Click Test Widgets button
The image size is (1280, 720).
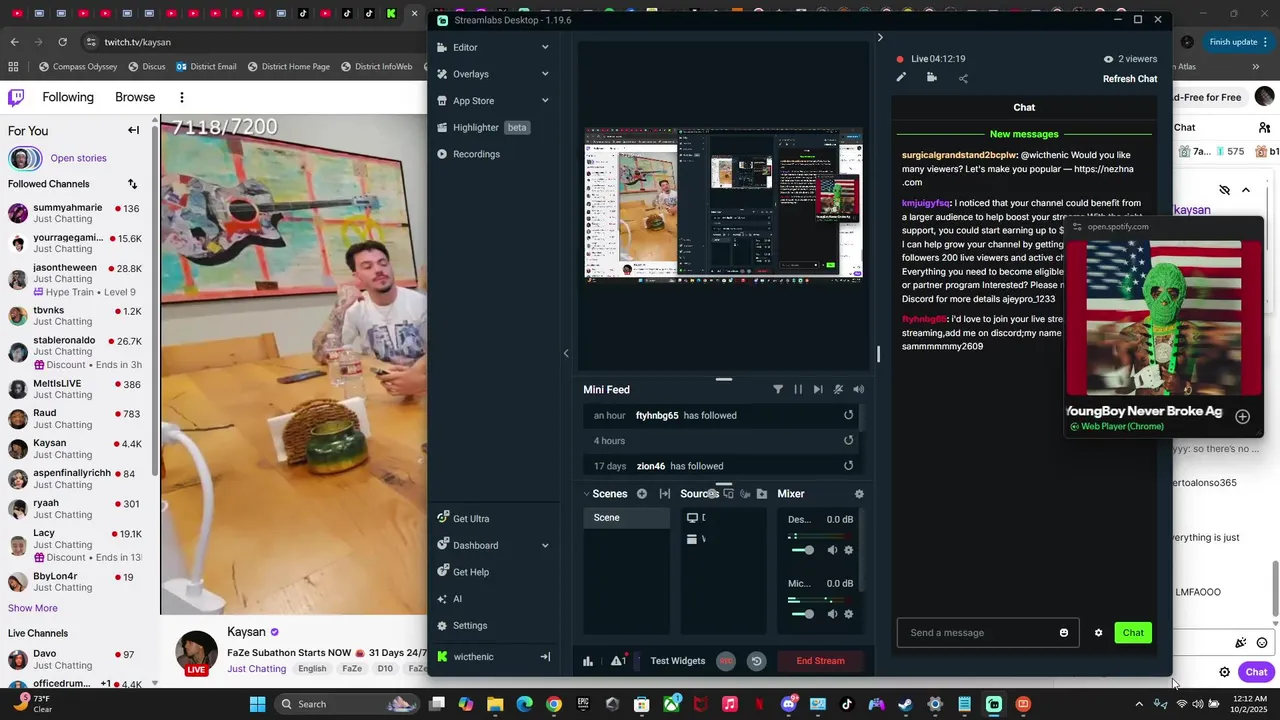click(678, 661)
